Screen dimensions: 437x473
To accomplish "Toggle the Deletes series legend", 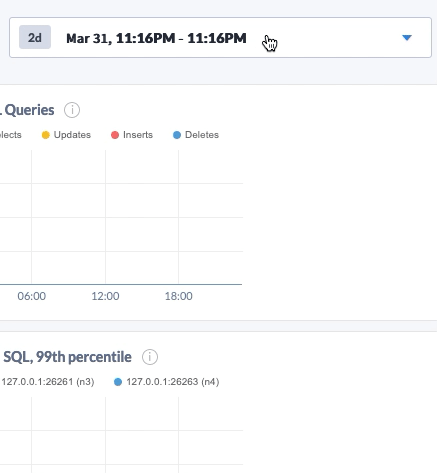I will (x=196, y=135).
